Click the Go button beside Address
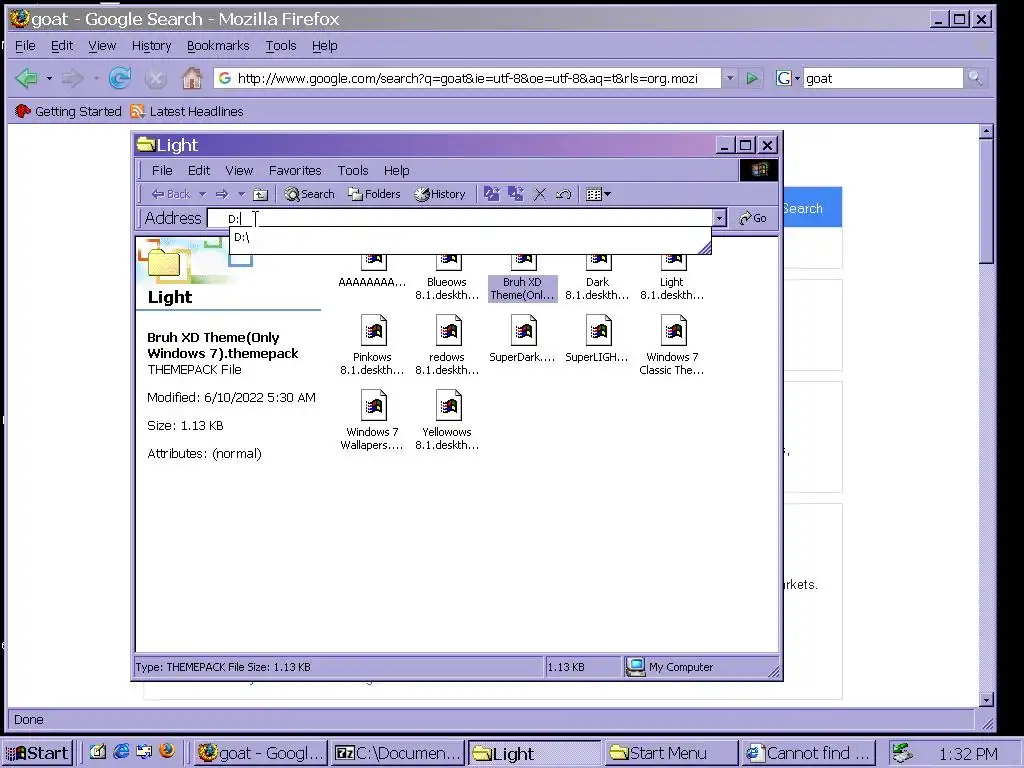The width and height of the screenshot is (1024, 768). (x=753, y=218)
